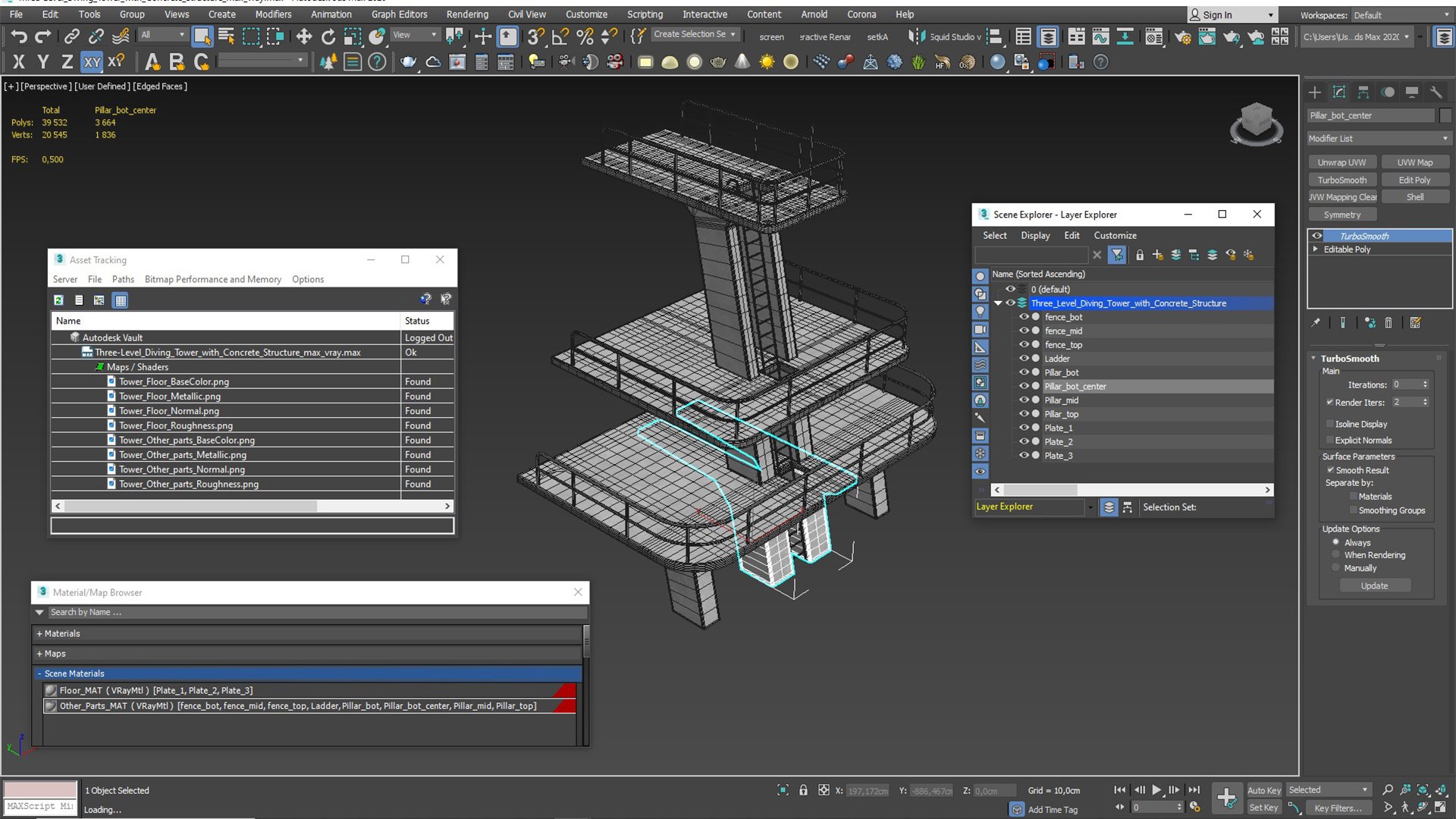Click the Pillar_bot_center object color swatch
Viewport: 1456px width, 819px height.
click(1445, 115)
